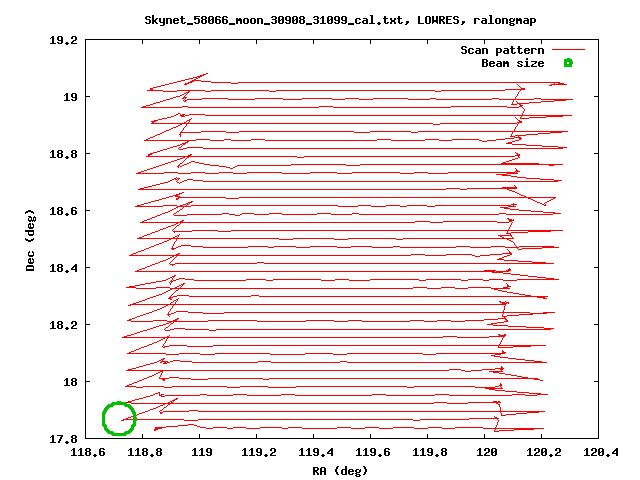Click the 17.8 Dec axis tick label
Image resolution: width=640 pixels, height=480 pixels.
pyautogui.click(x=63, y=439)
